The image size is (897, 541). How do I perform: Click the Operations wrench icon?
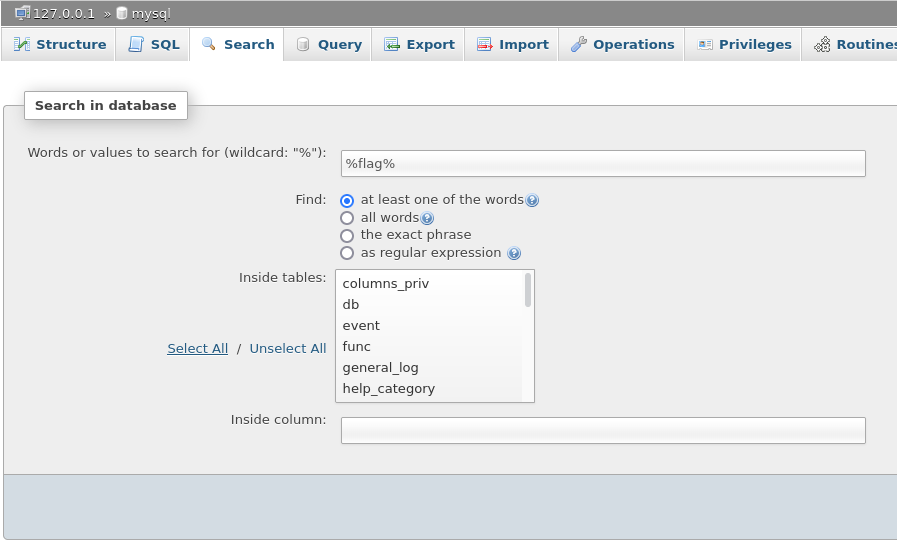coord(578,44)
